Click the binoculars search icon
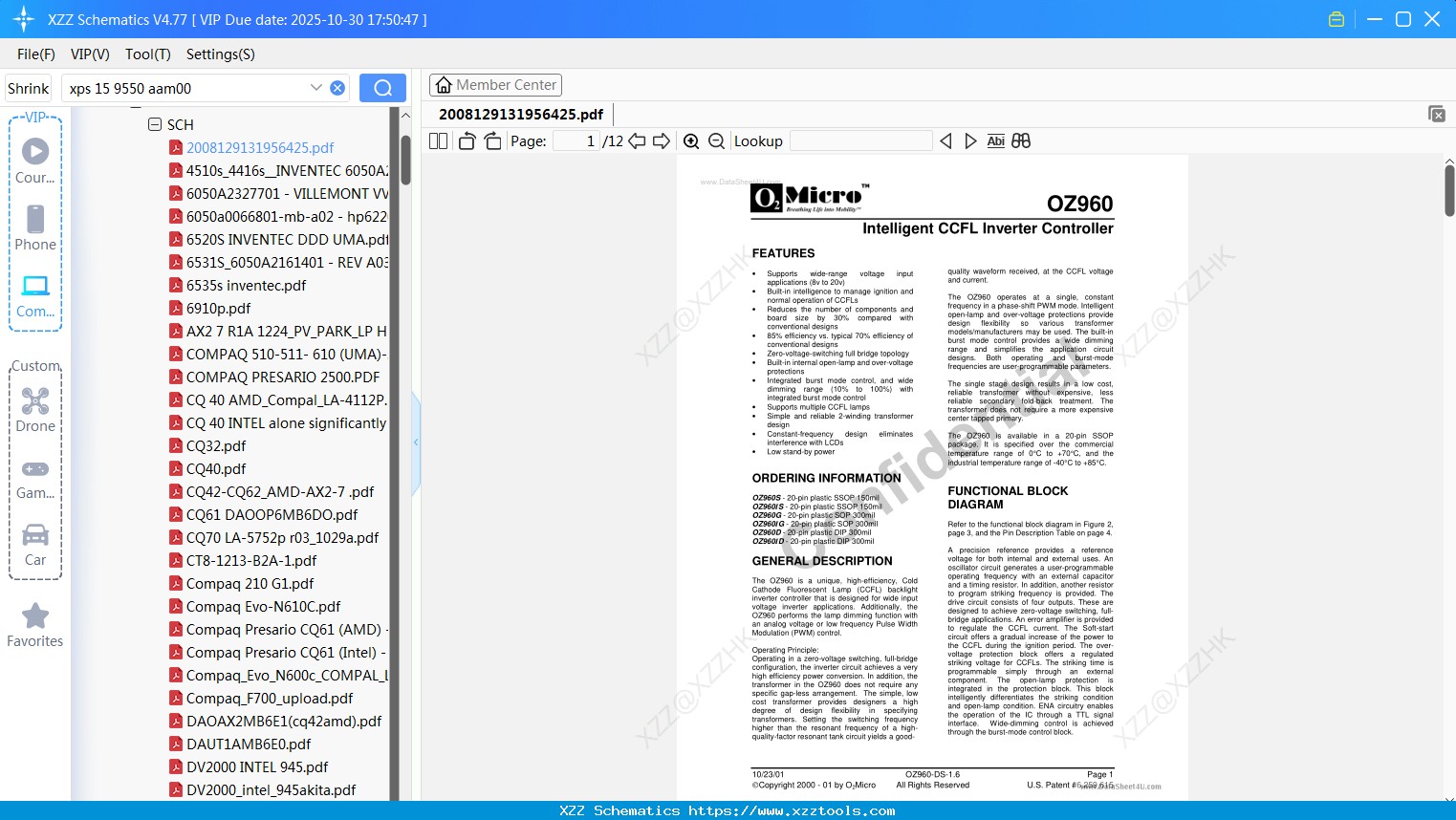1456x820 pixels. 1021,141
